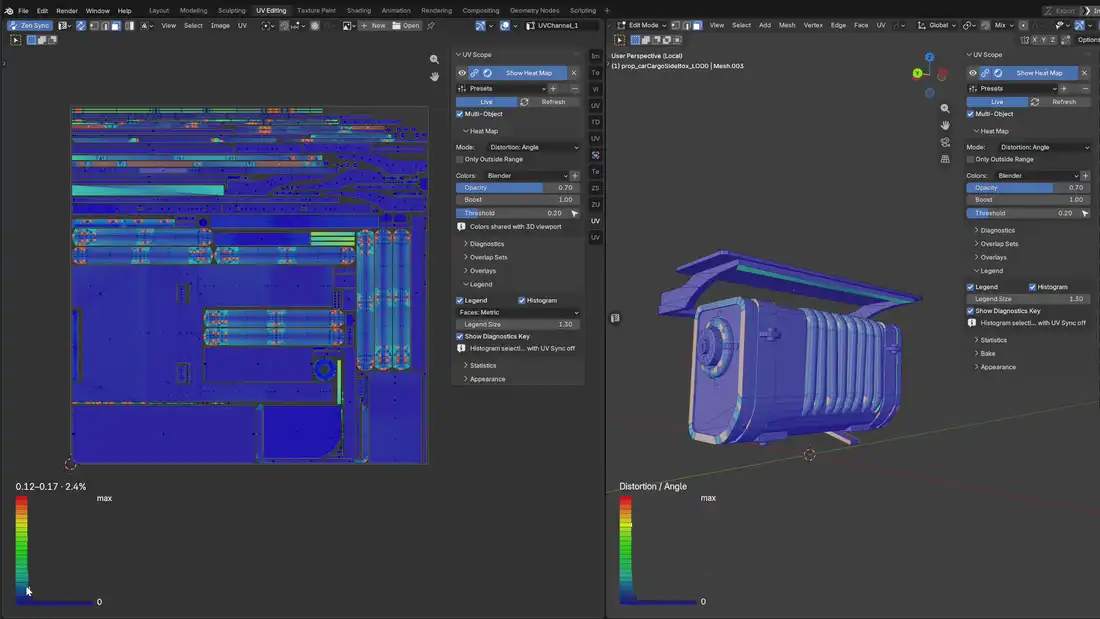
Task: Open Vertex menu in 3D viewport
Action: pyautogui.click(x=812, y=25)
